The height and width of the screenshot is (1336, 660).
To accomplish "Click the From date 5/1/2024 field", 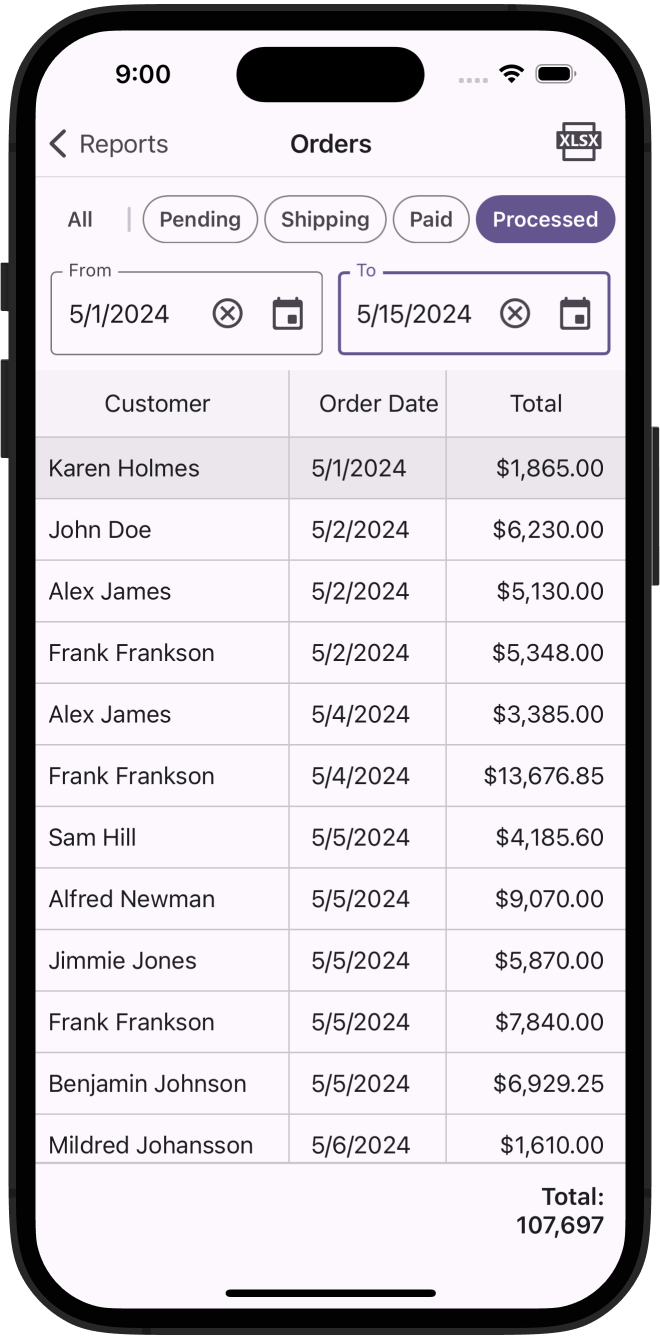I will [x=119, y=314].
